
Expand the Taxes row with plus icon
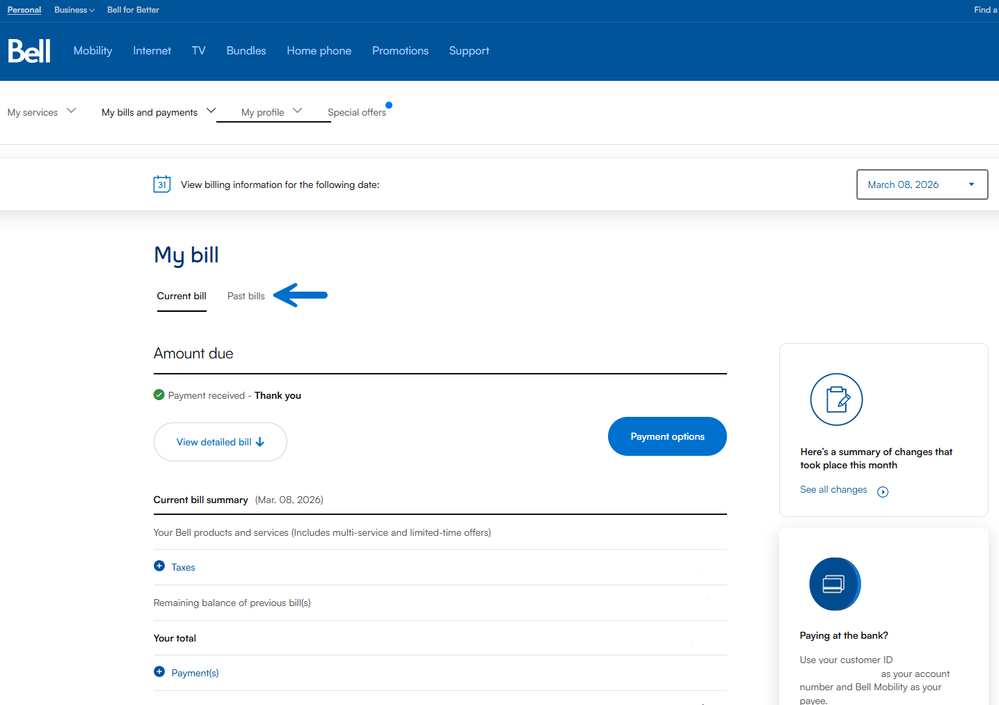[x=159, y=566]
